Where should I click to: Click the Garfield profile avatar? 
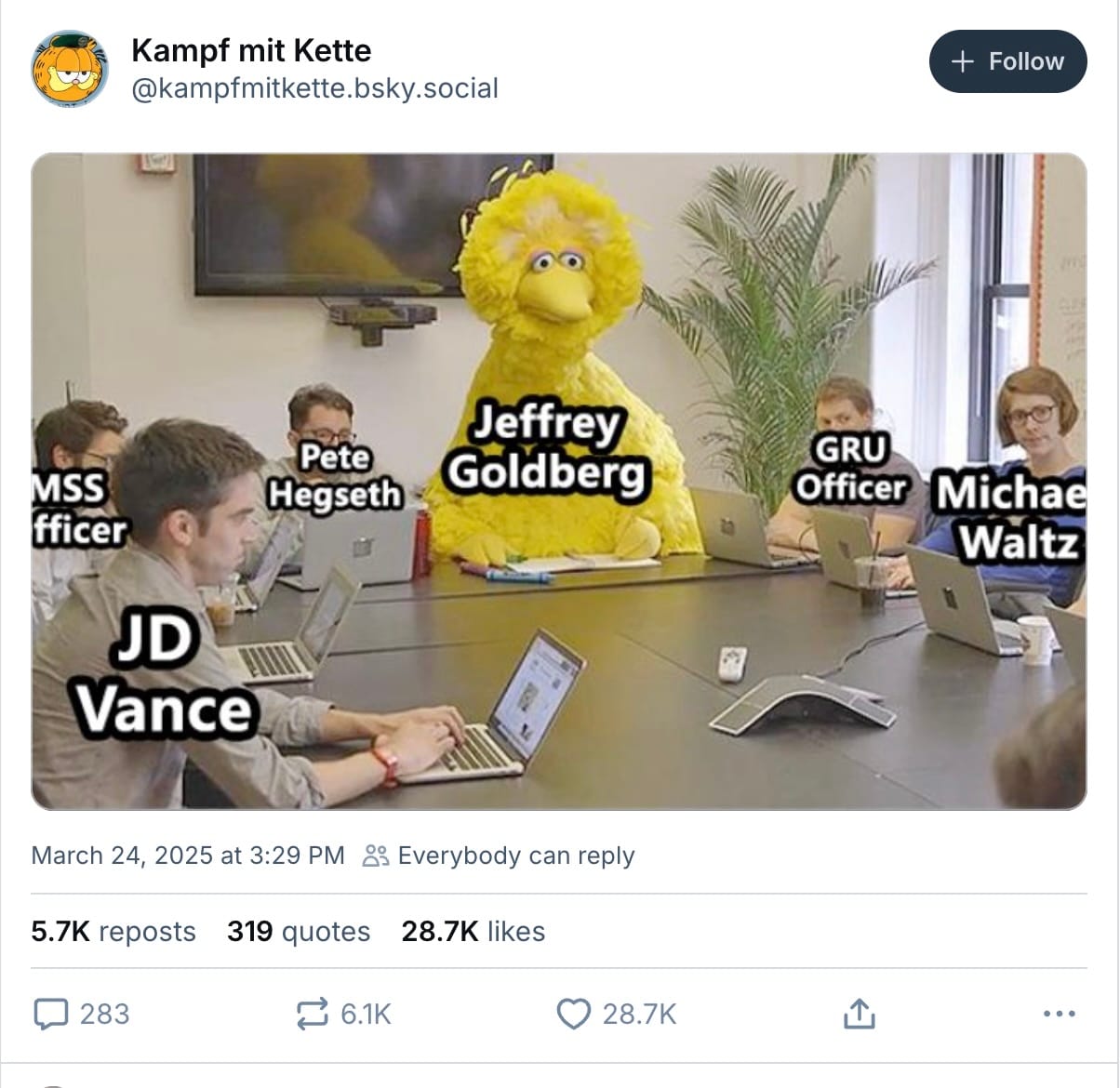70,69
